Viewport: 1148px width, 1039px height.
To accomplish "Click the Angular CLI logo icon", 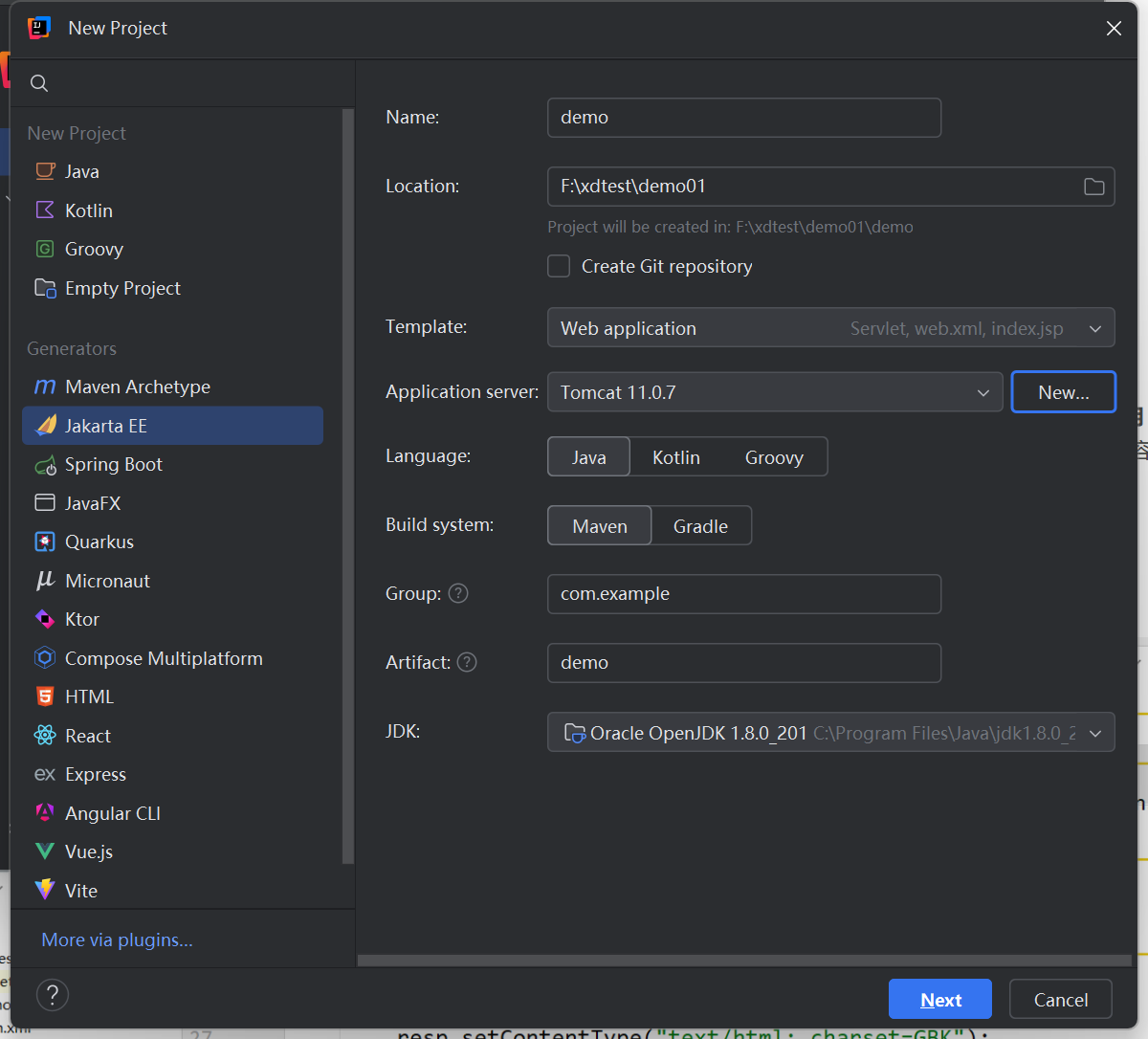I will [45, 813].
